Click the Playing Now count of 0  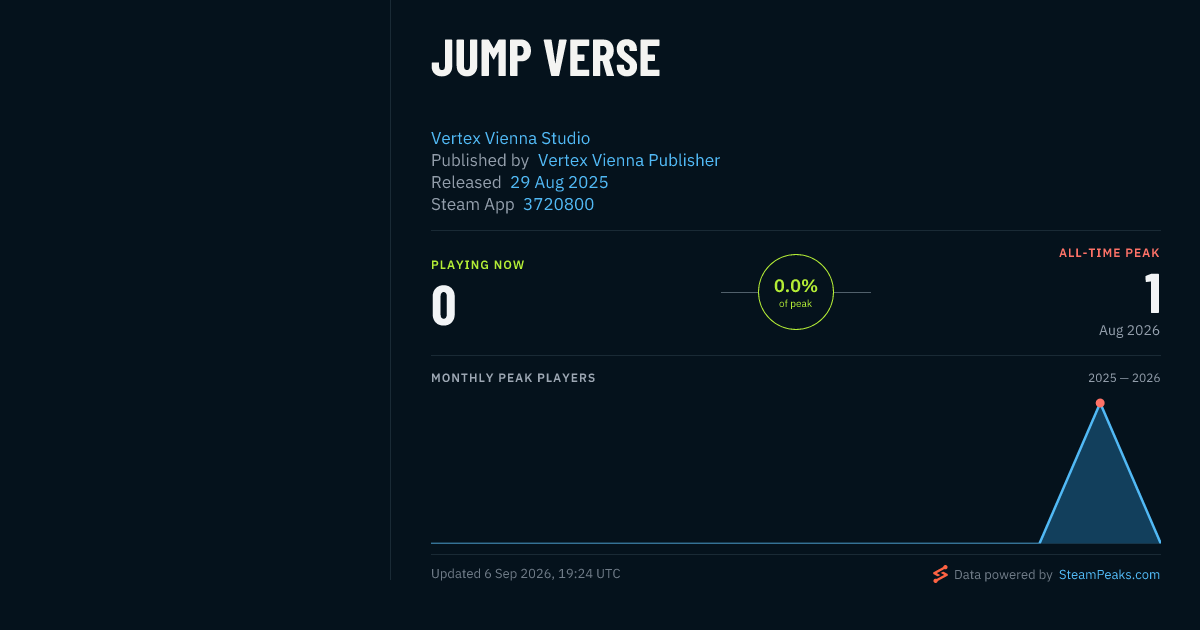pos(444,306)
